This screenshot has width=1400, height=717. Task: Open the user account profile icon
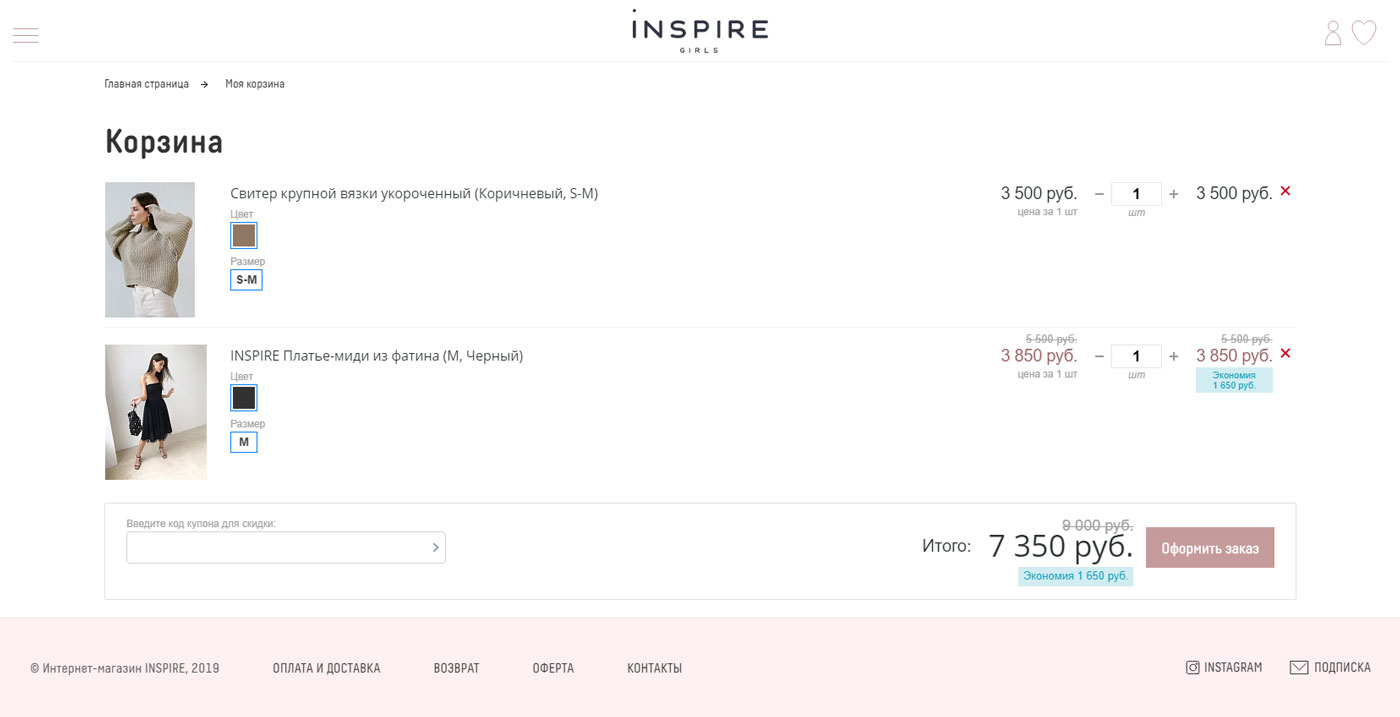(1333, 33)
